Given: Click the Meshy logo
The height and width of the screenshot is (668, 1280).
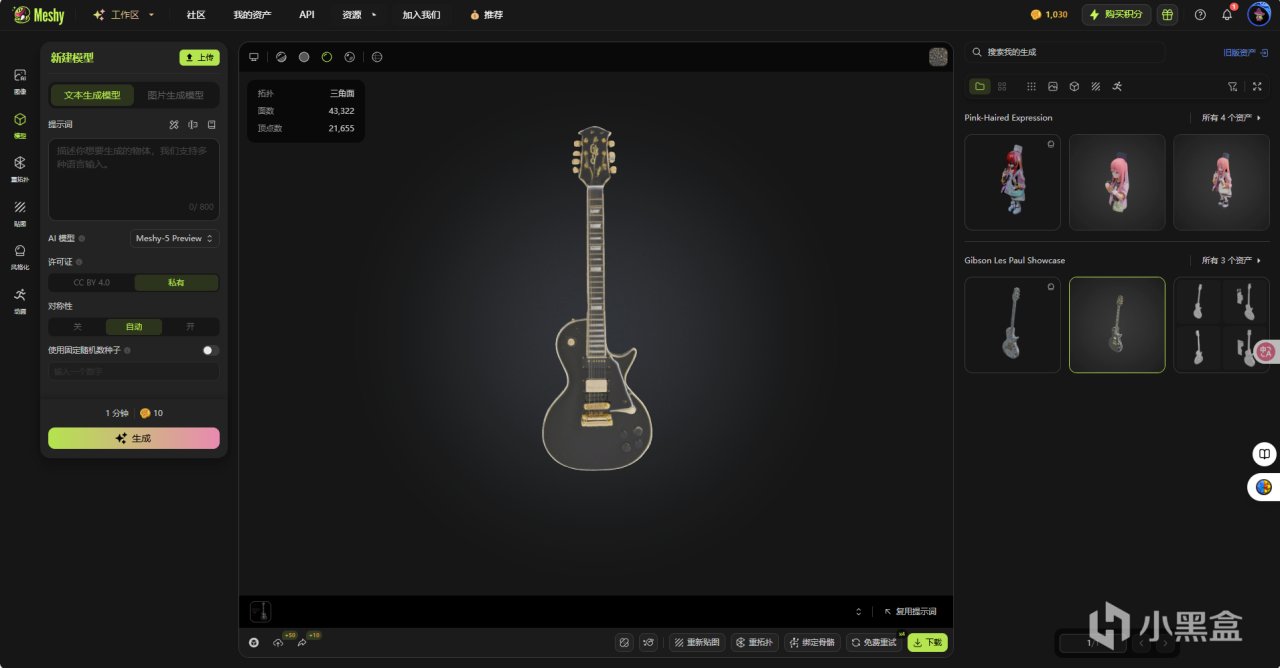Looking at the screenshot, I should pos(39,15).
